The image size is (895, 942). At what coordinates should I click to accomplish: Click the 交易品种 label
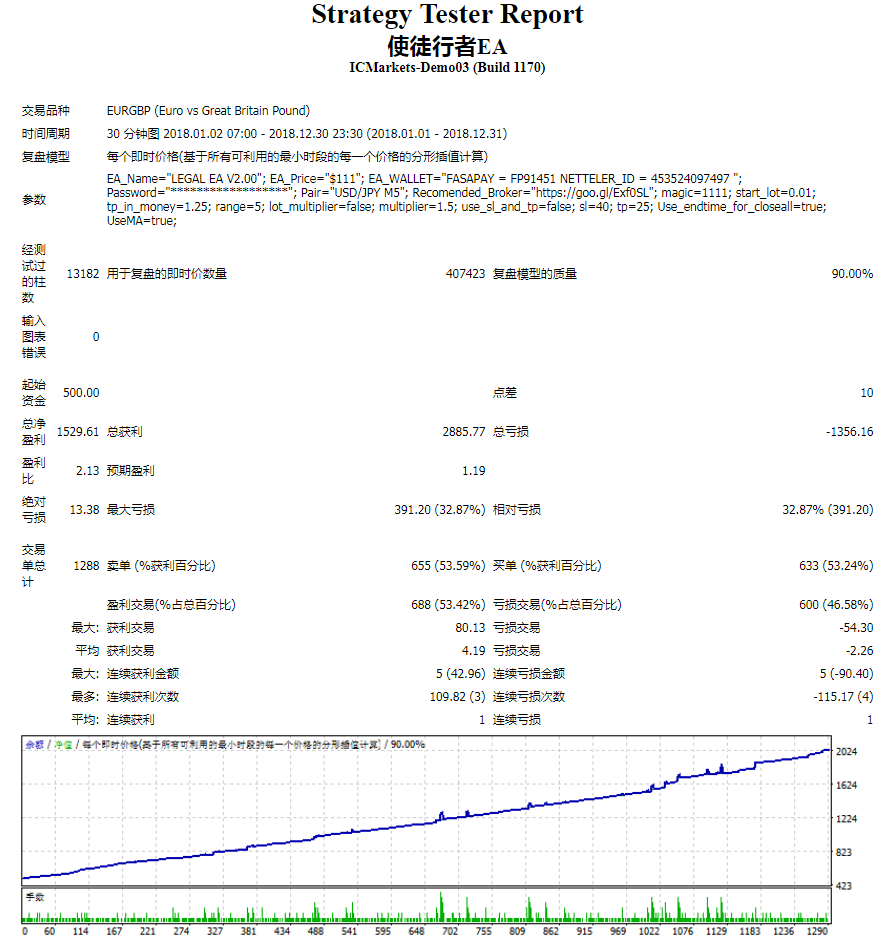click(x=46, y=111)
